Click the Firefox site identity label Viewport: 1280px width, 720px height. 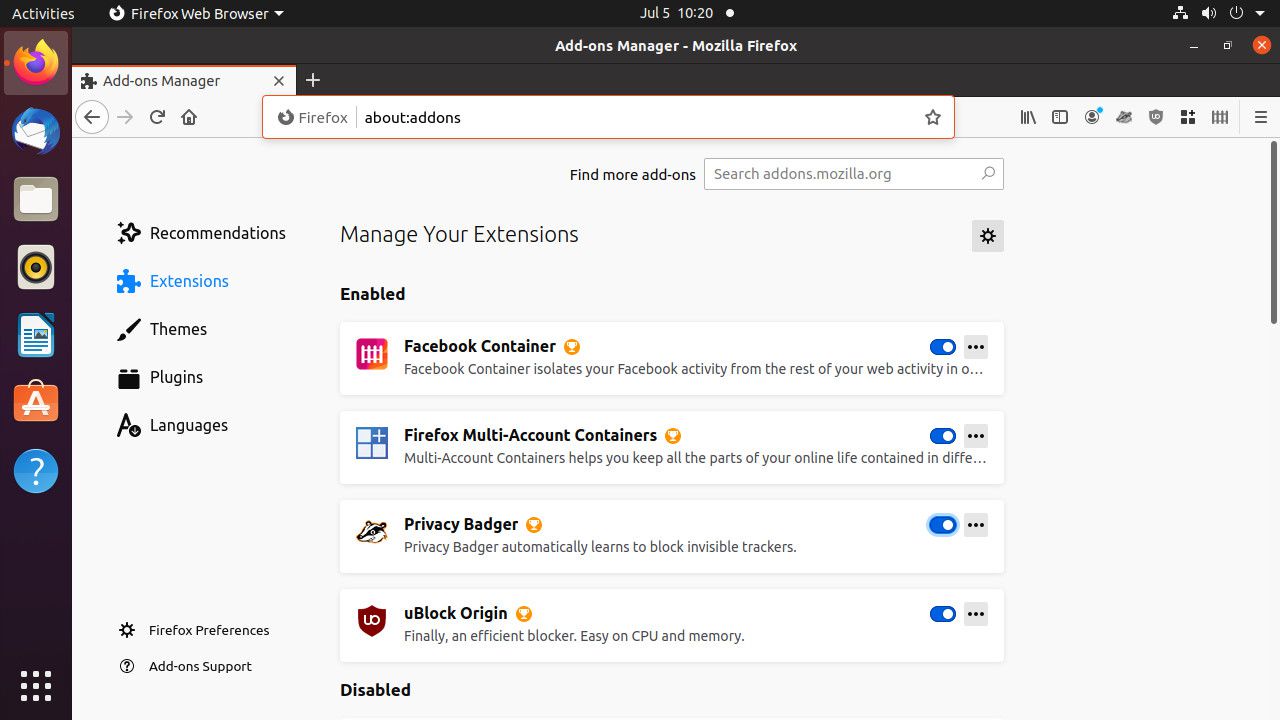click(313, 117)
